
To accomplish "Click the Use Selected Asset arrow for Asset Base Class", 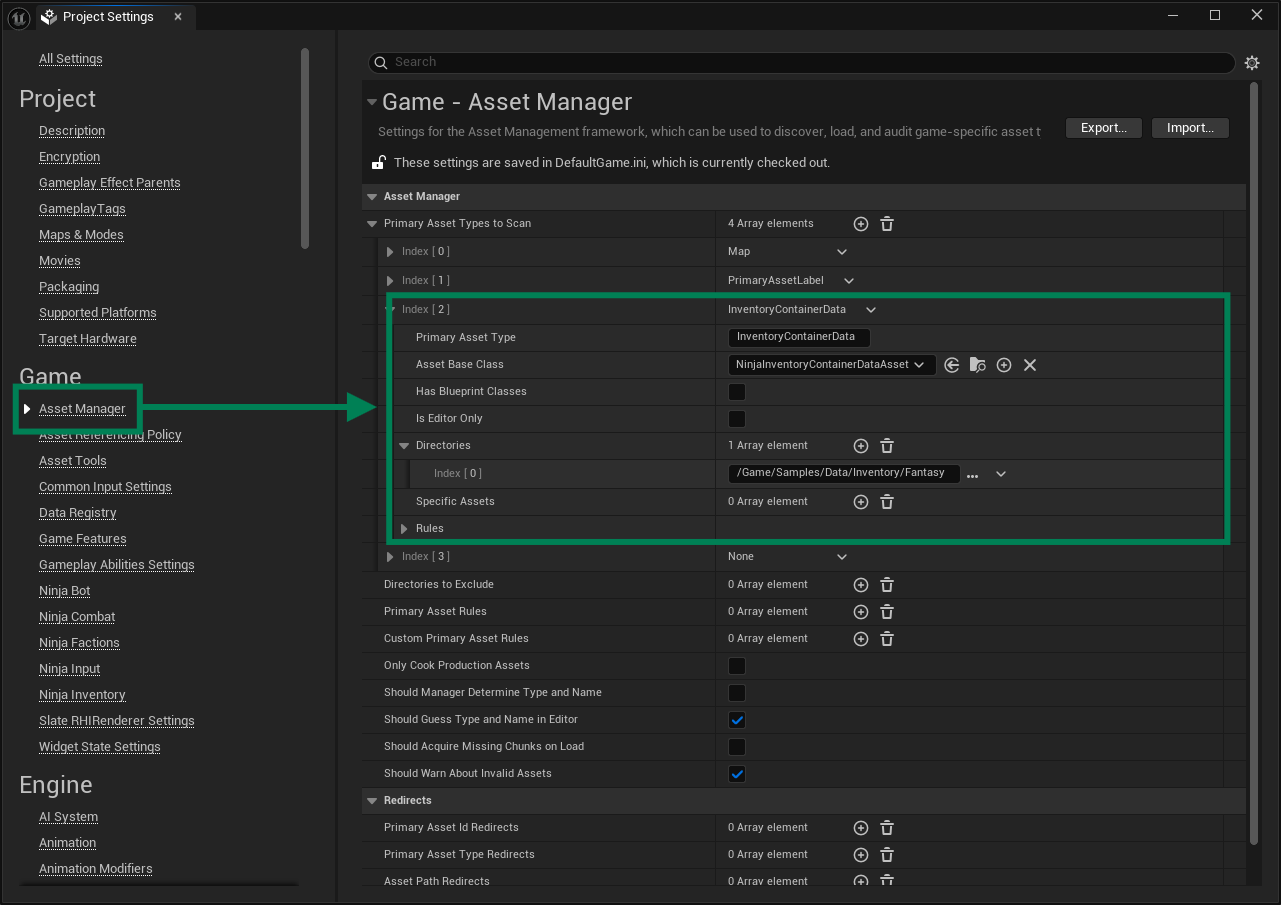I will pyautogui.click(x=951, y=364).
